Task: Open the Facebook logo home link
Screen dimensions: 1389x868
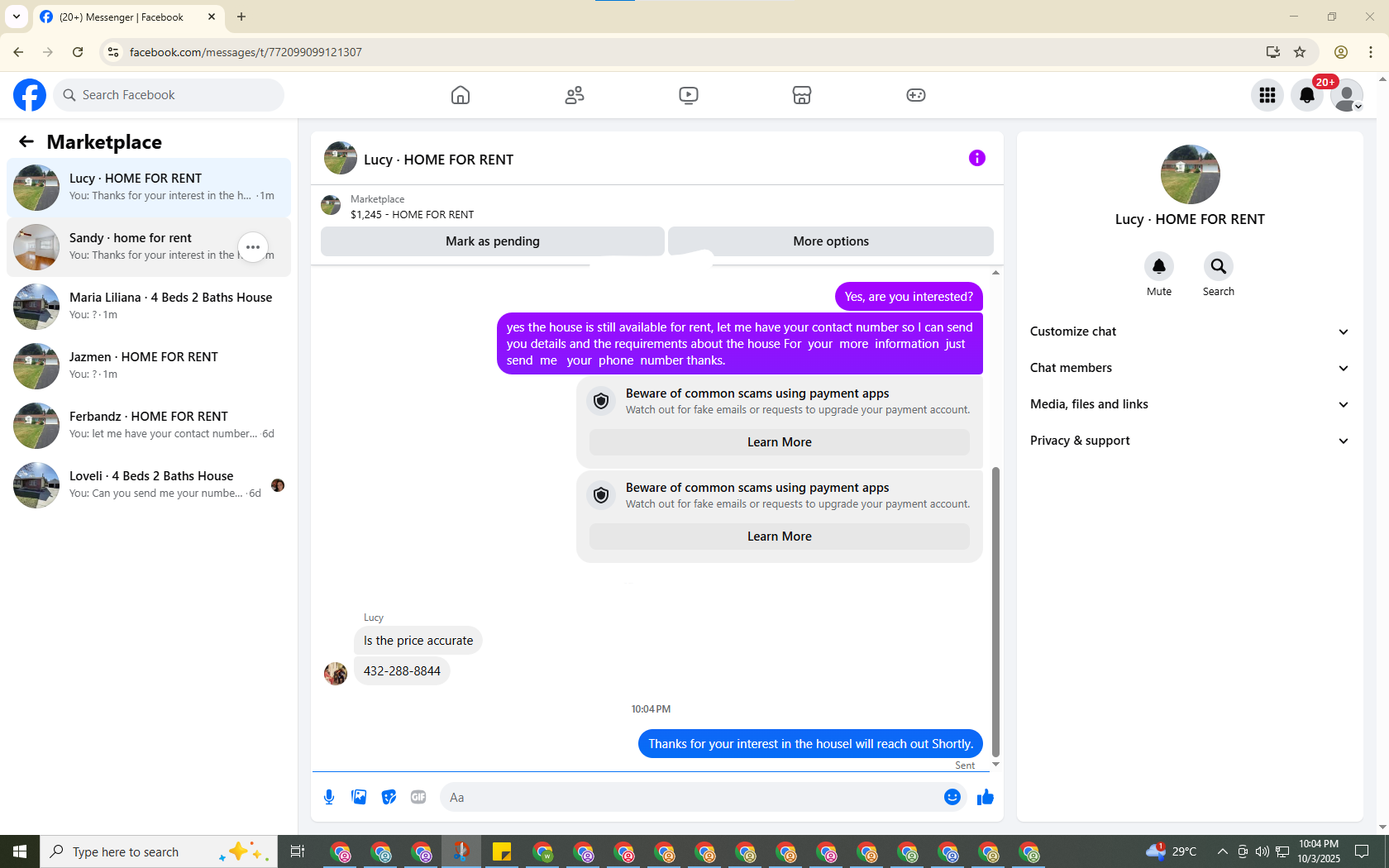Action: coord(30,95)
